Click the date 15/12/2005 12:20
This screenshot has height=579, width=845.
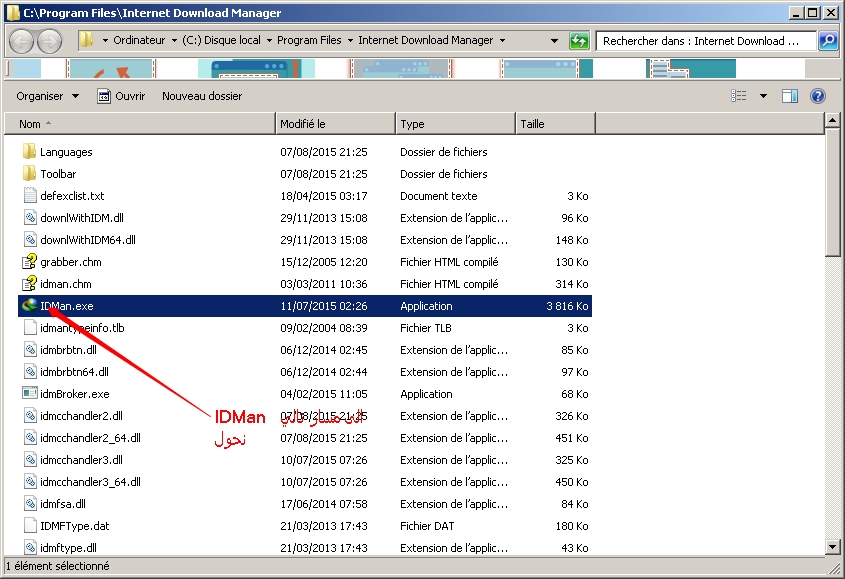[324, 262]
